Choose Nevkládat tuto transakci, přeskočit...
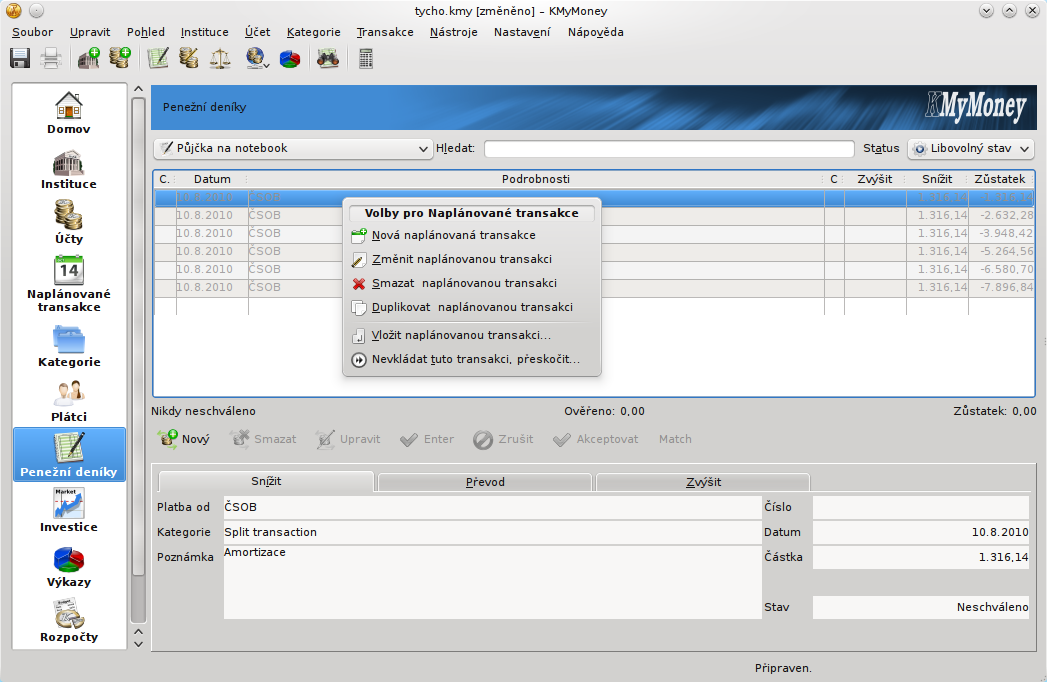Viewport: 1047px width, 682px height. (x=471, y=359)
